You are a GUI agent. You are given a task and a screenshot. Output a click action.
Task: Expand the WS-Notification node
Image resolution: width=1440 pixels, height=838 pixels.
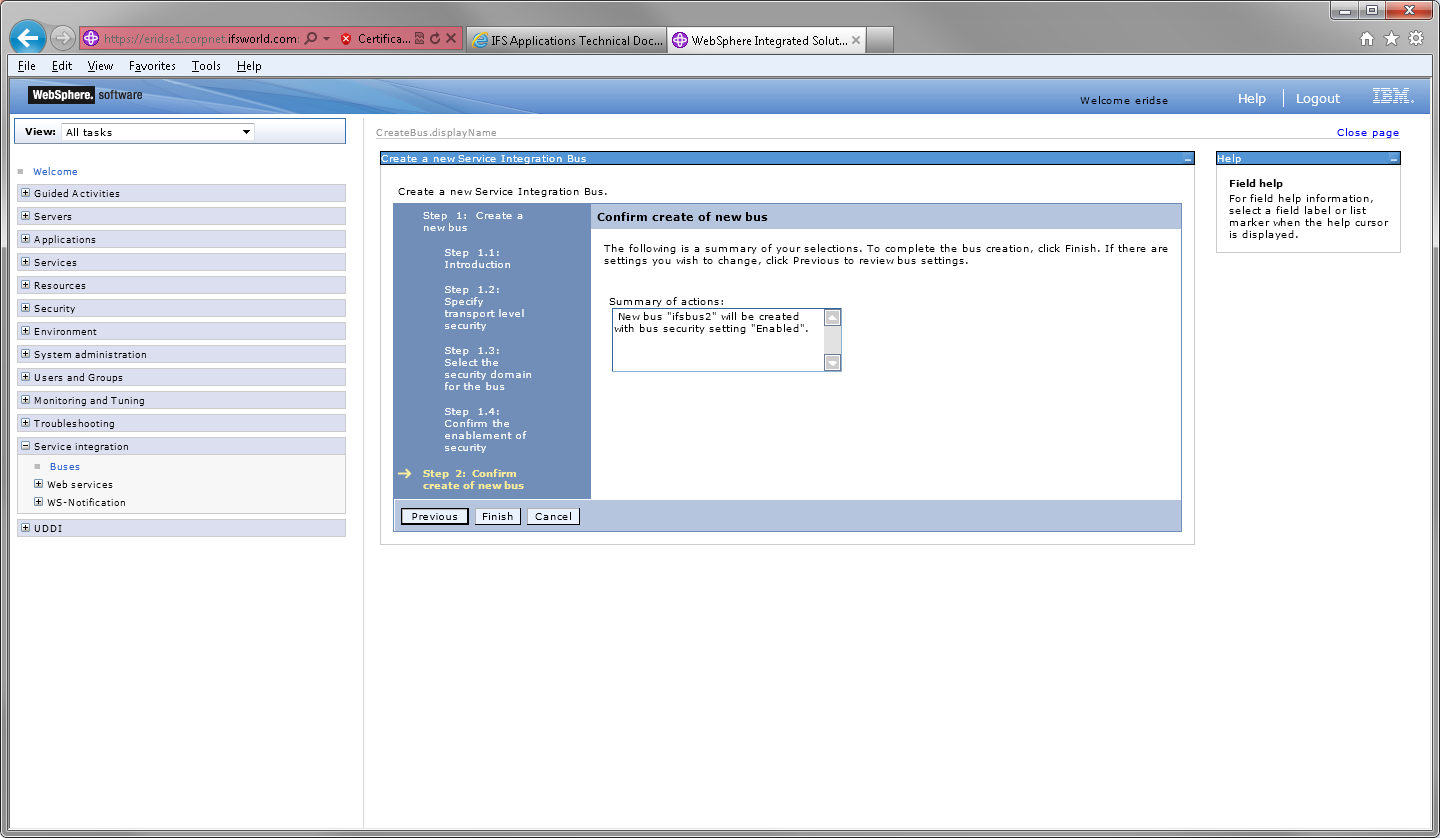coord(39,502)
